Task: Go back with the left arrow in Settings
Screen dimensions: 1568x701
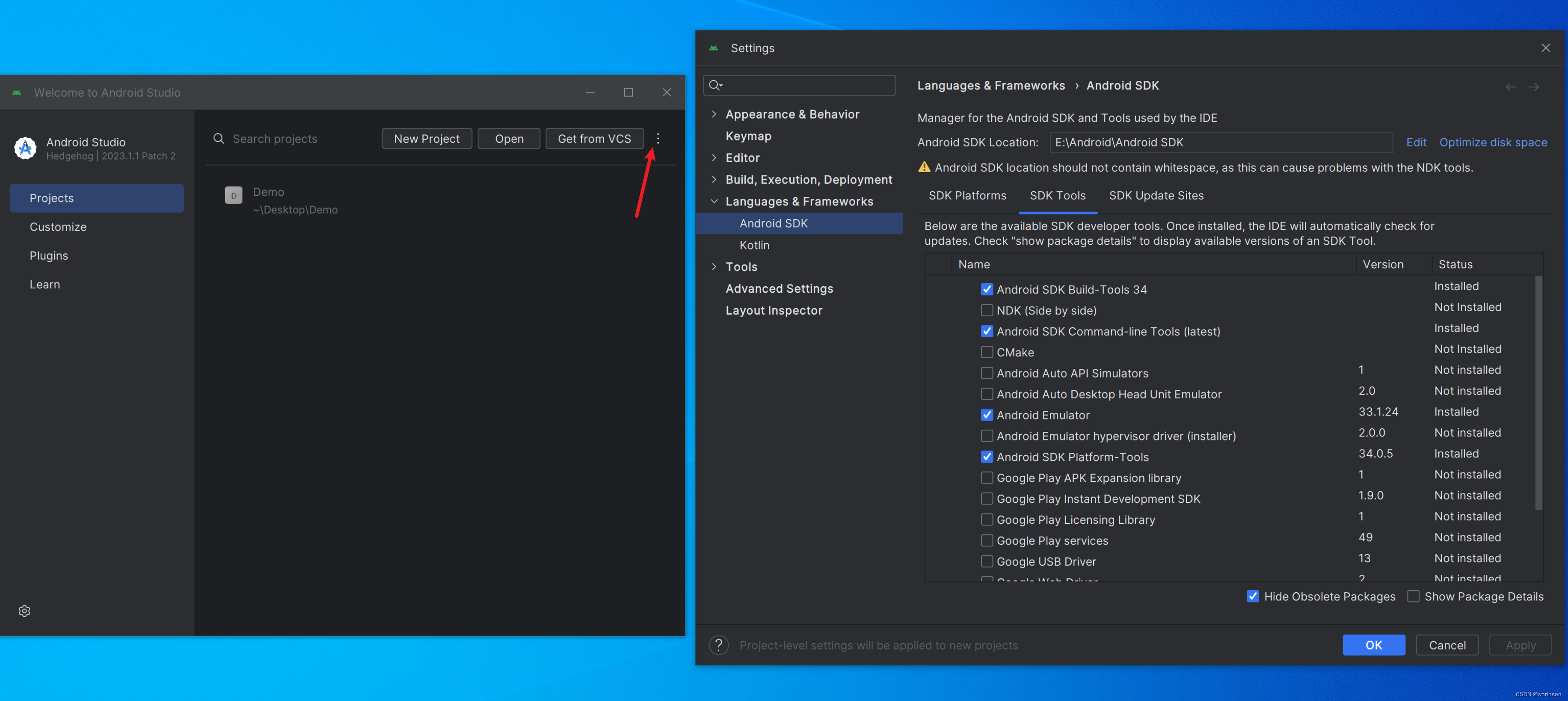Action: pos(1510,87)
